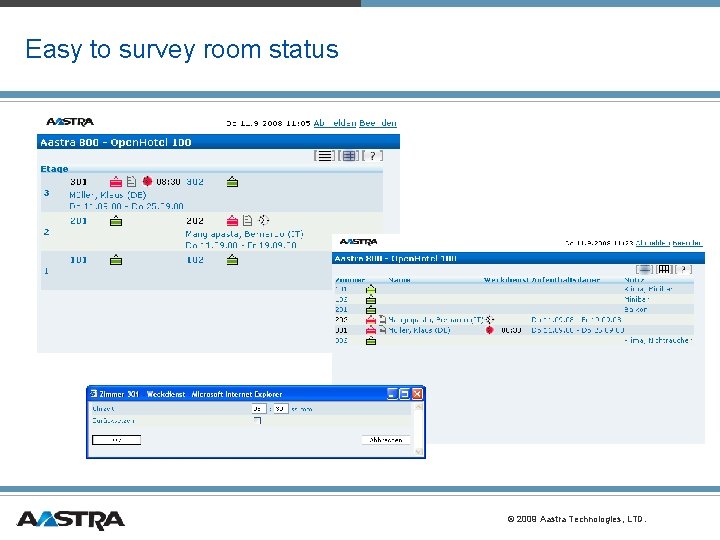Click the Nichtraucher note in the last table row
Image resolution: width=720 pixels, height=540 pixels.
pyautogui.click(x=658, y=340)
